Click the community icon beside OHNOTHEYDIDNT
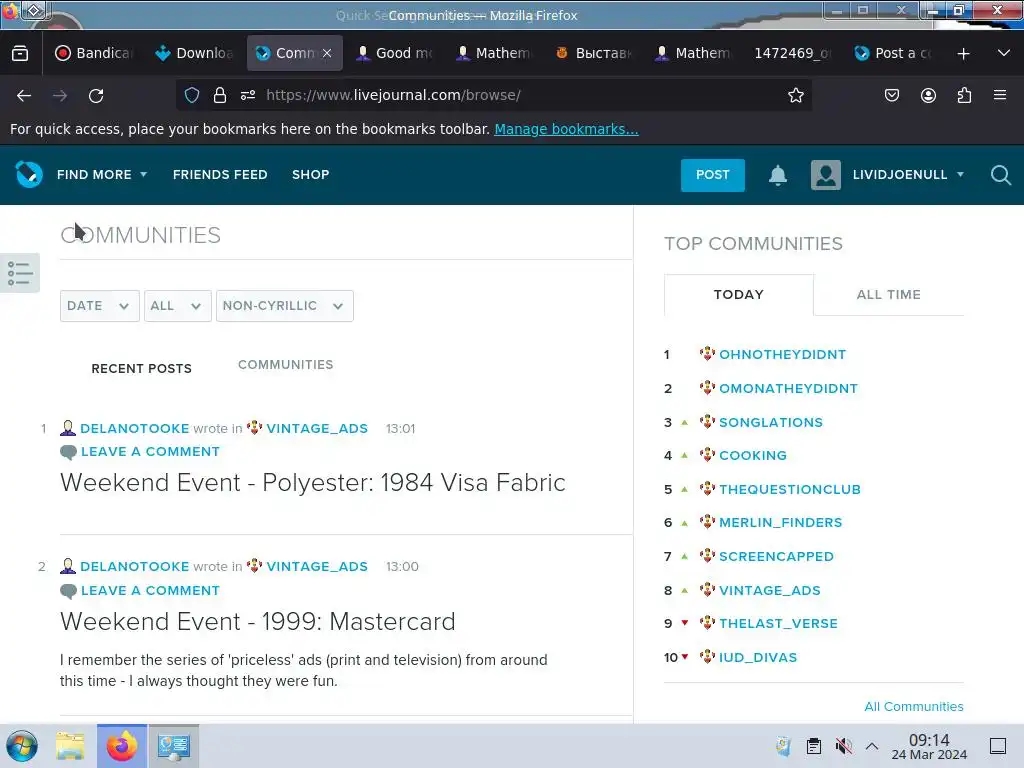Viewport: 1024px width, 768px height. point(707,354)
